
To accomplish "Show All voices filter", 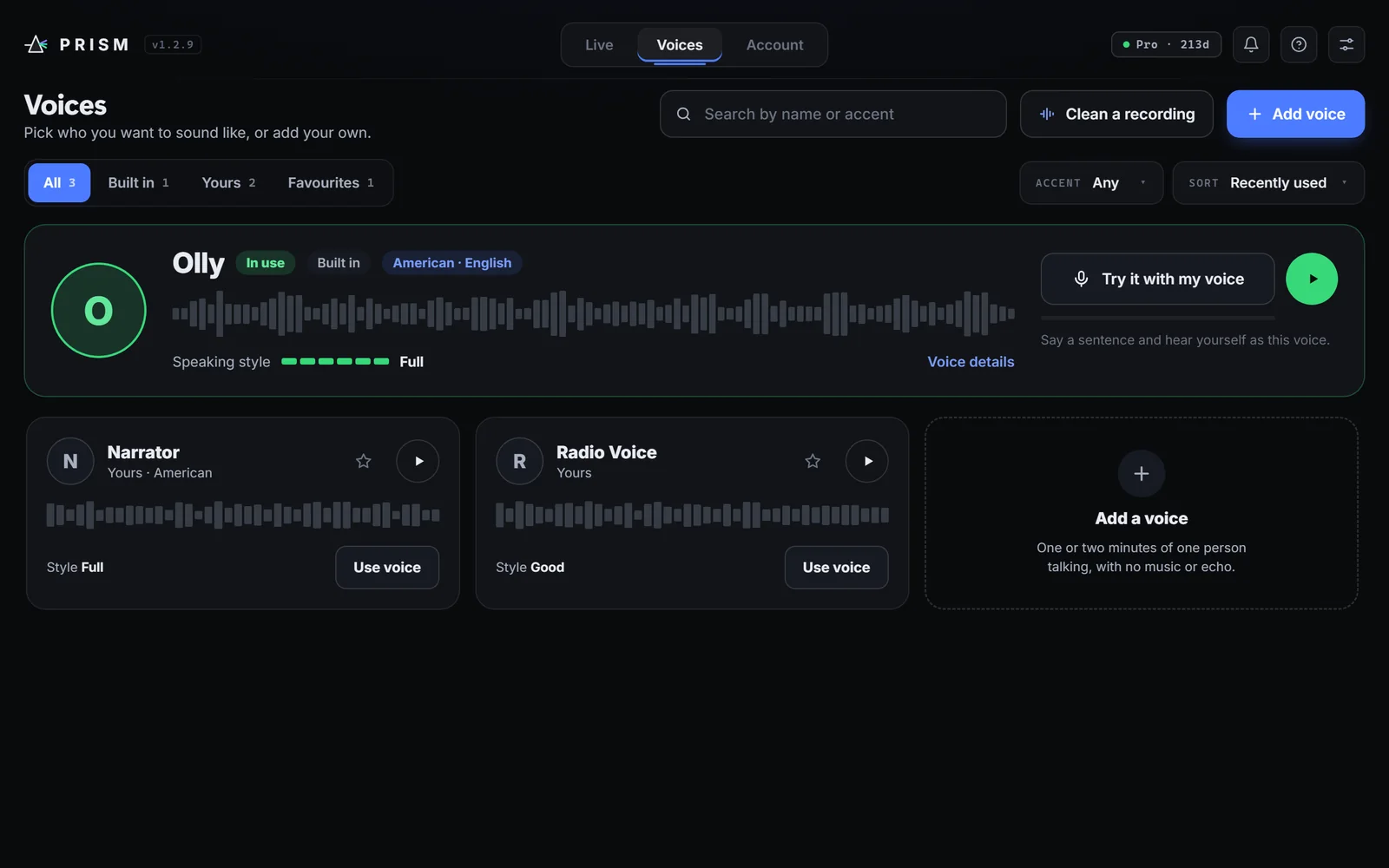I will [x=59, y=182].
